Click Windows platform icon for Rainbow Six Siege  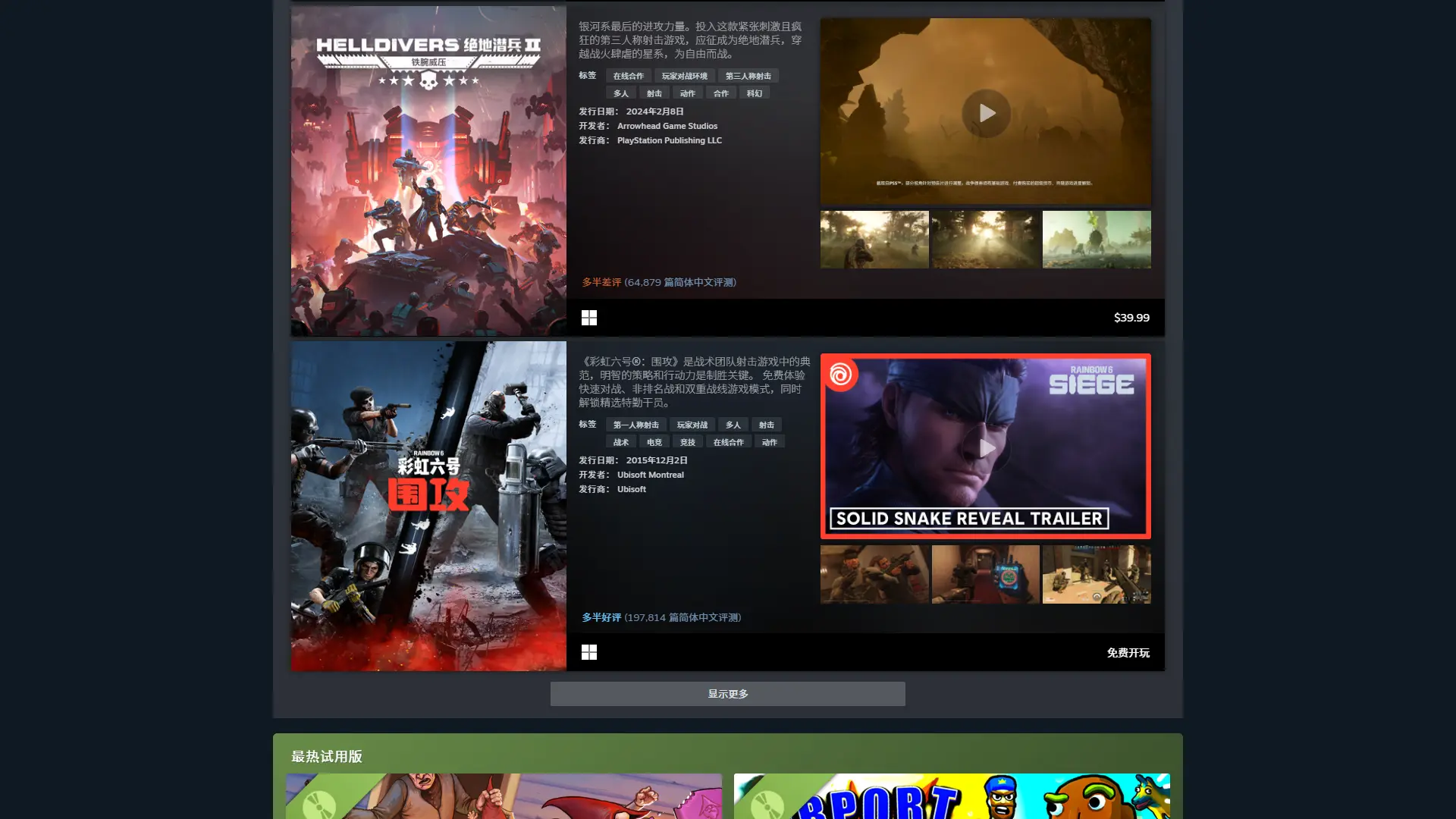(589, 652)
